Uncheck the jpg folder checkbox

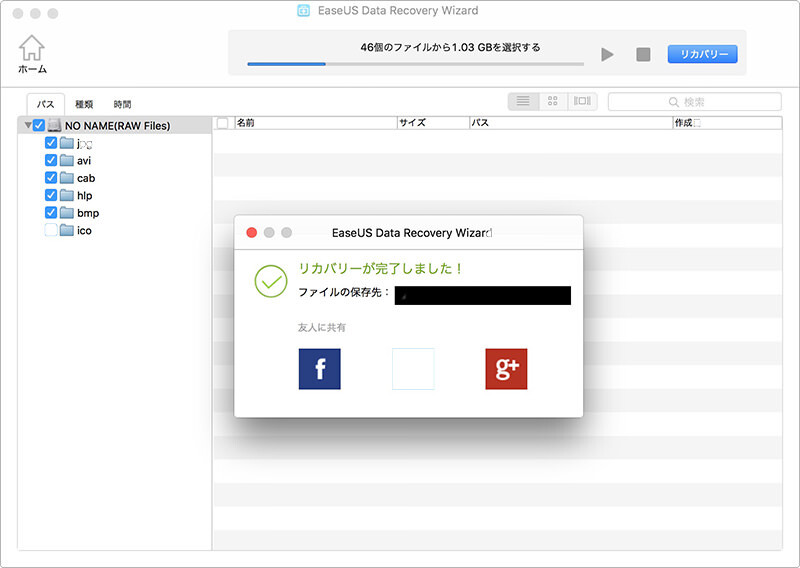click(51, 143)
